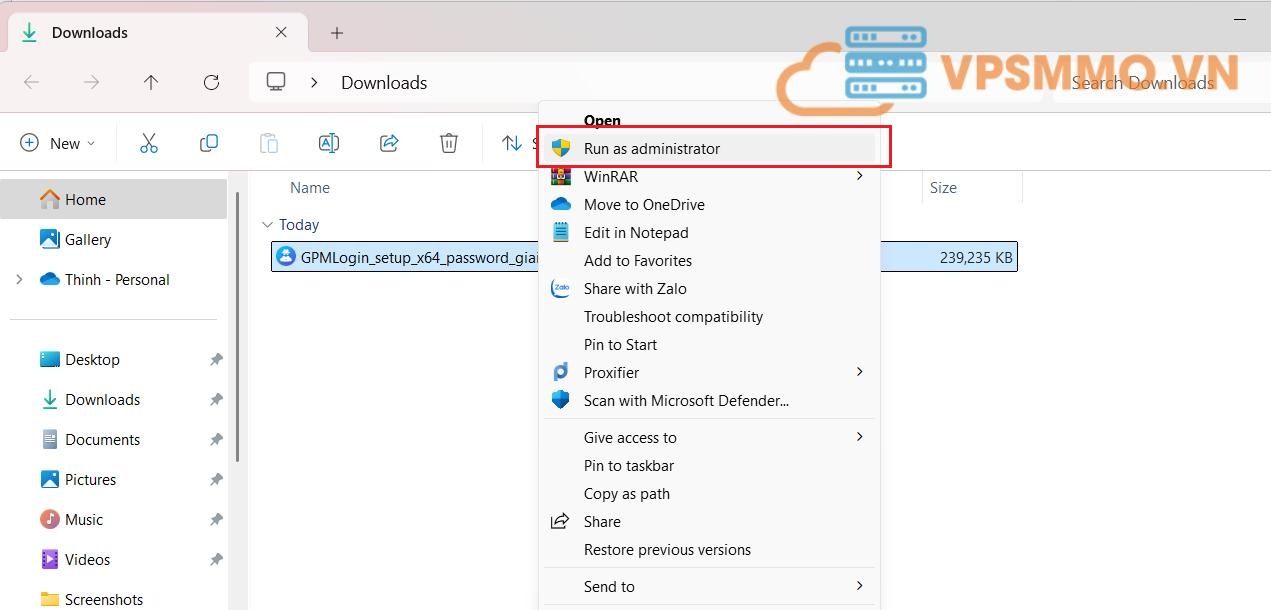Click the Delete trash can icon
This screenshot has height=610, width=1271.
tap(449, 143)
